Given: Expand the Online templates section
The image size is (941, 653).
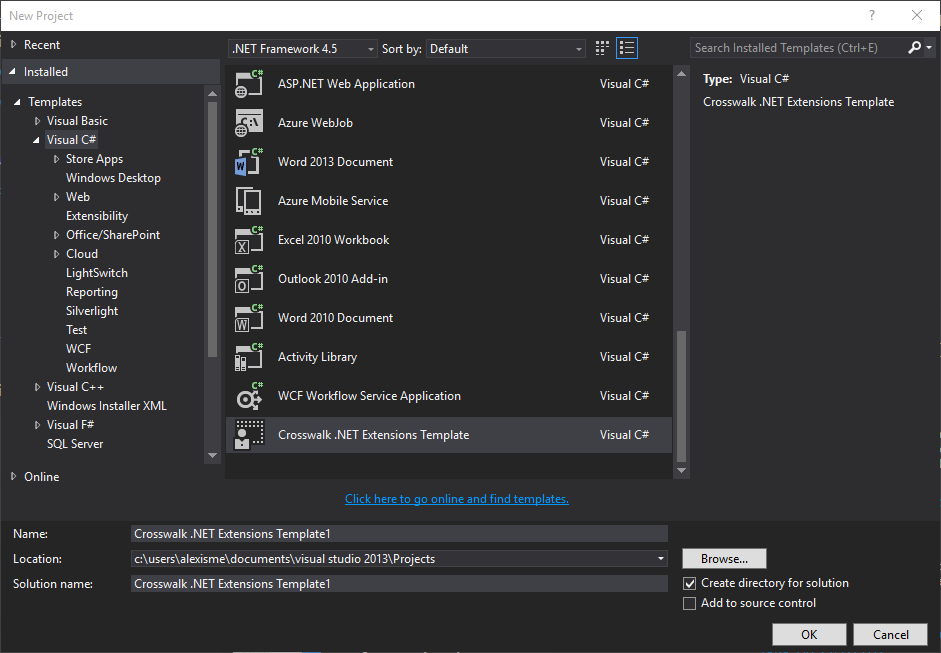Looking at the screenshot, I should tap(14, 477).
